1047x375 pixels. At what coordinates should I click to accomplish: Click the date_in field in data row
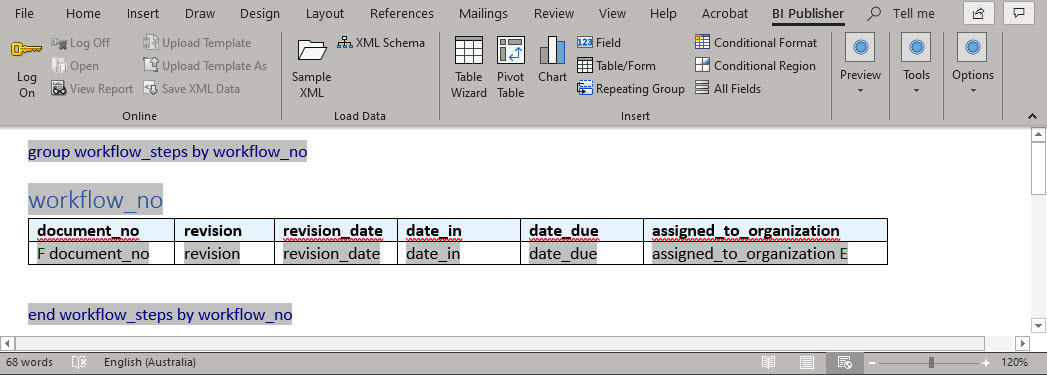pos(433,254)
